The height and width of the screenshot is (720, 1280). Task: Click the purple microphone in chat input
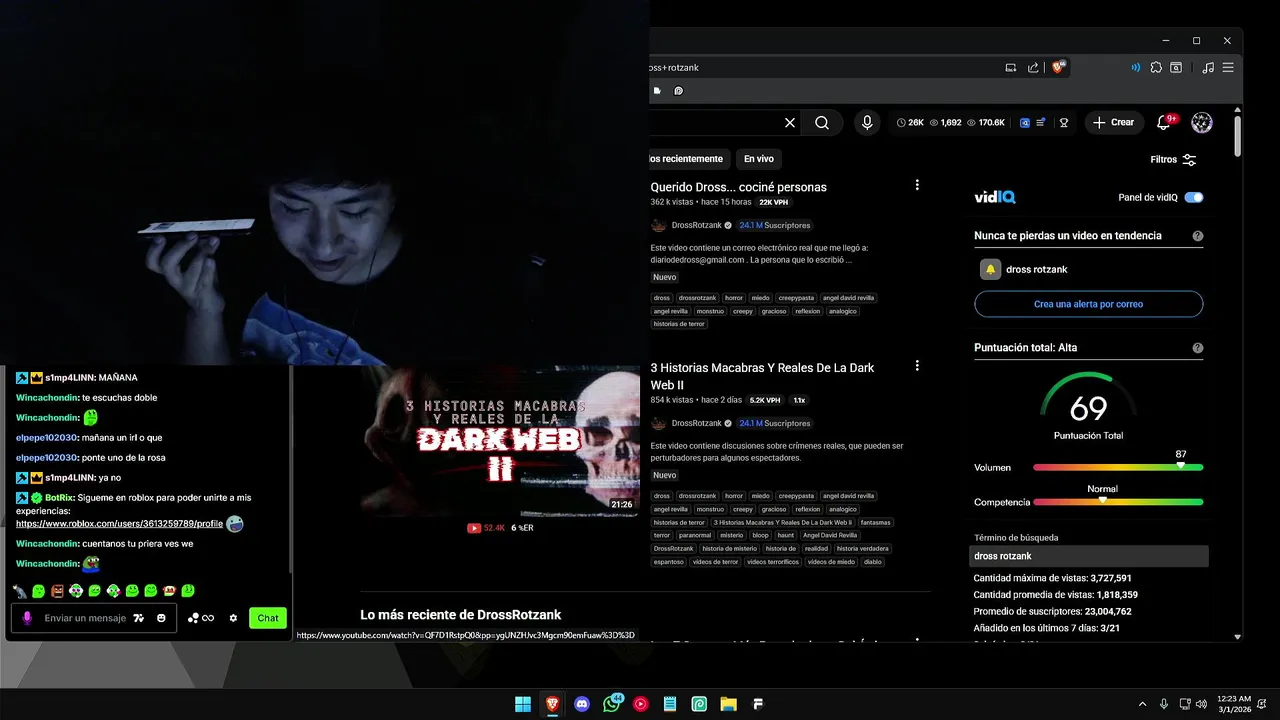(x=28, y=618)
